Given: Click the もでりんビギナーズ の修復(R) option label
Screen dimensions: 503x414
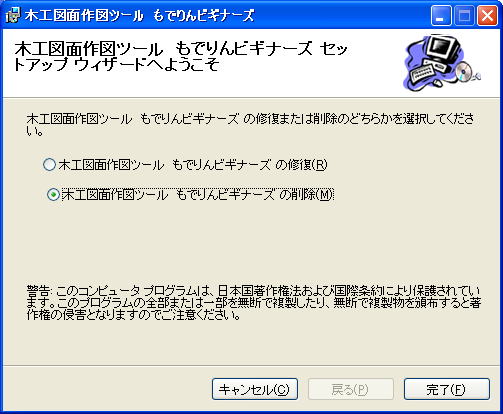Looking at the screenshot, I should tap(193, 165).
